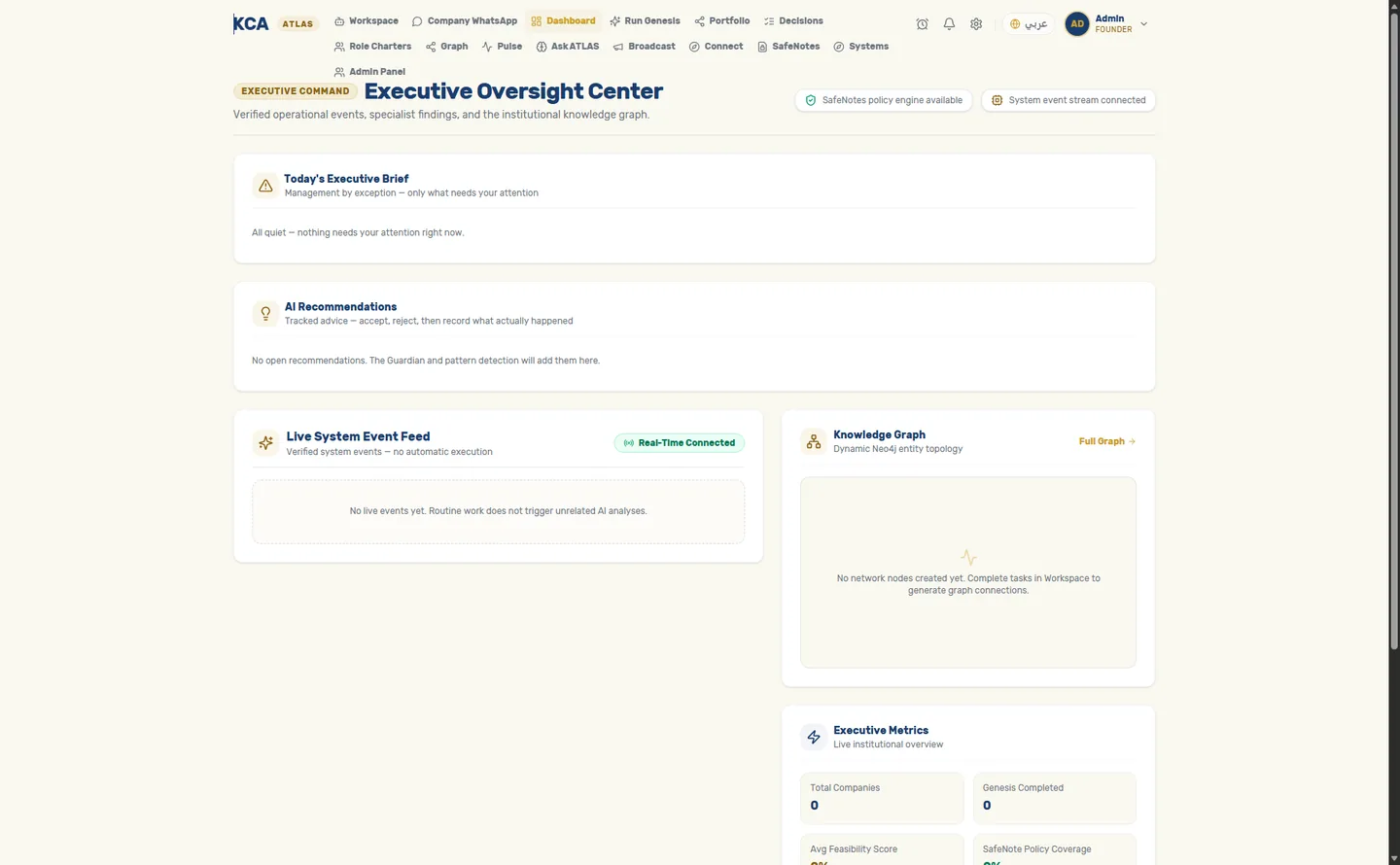
Task: Click the Real-Time Connected status badge
Action: pos(680,443)
